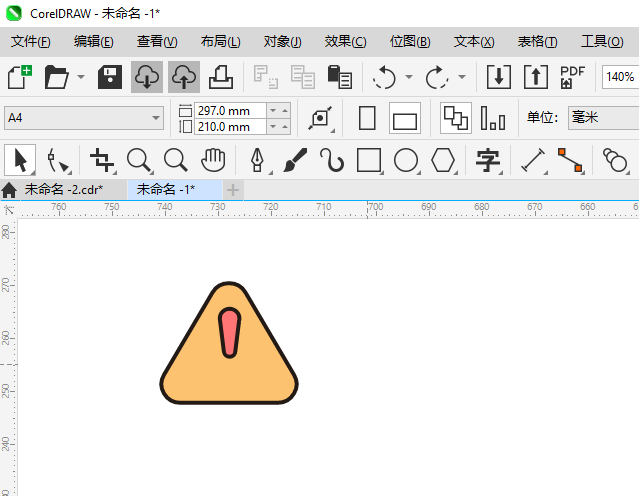Image resolution: width=639 pixels, height=496 pixels.
Task: Redo the last action
Action: pyautogui.click(x=437, y=77)
